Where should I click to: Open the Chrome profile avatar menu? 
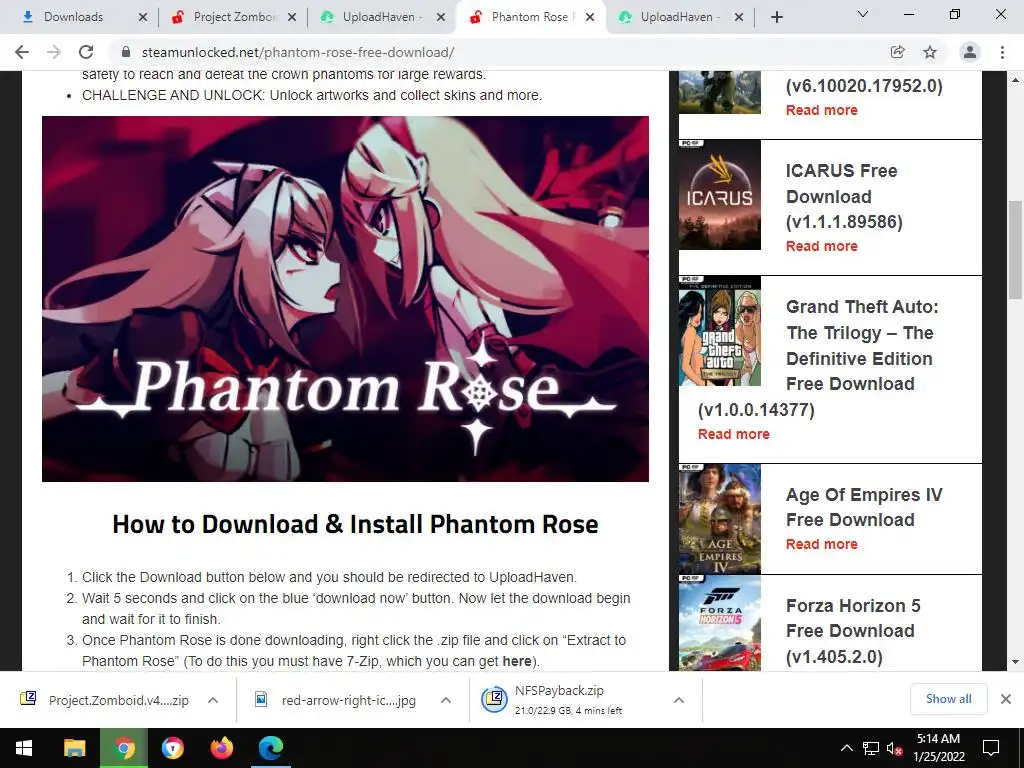[970, 52]
